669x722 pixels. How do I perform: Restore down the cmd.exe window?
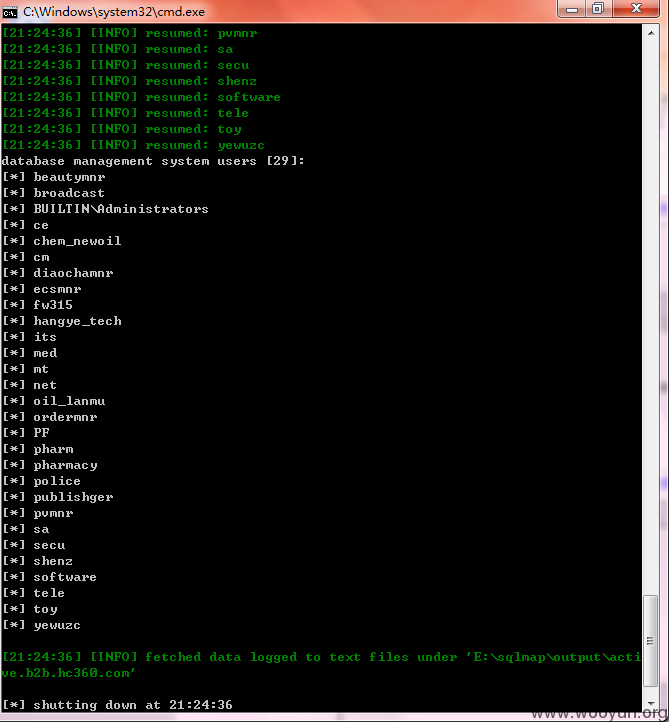coord(599,9)
